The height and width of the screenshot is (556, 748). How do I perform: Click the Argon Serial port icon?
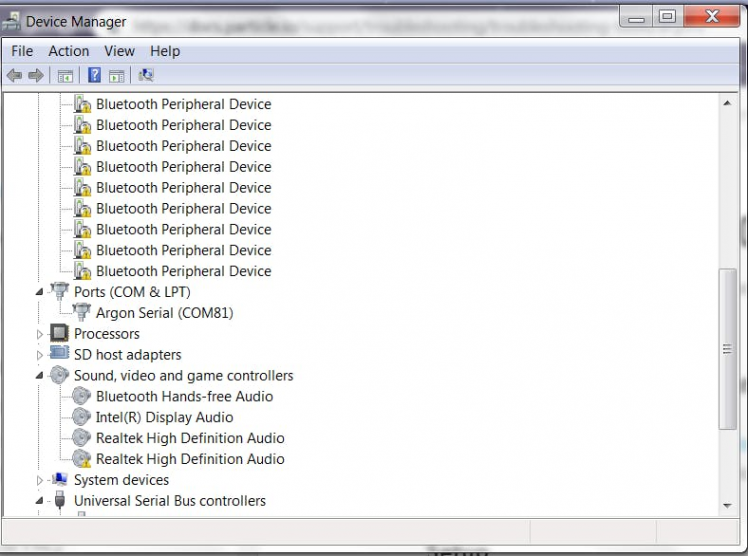point(82,312)
